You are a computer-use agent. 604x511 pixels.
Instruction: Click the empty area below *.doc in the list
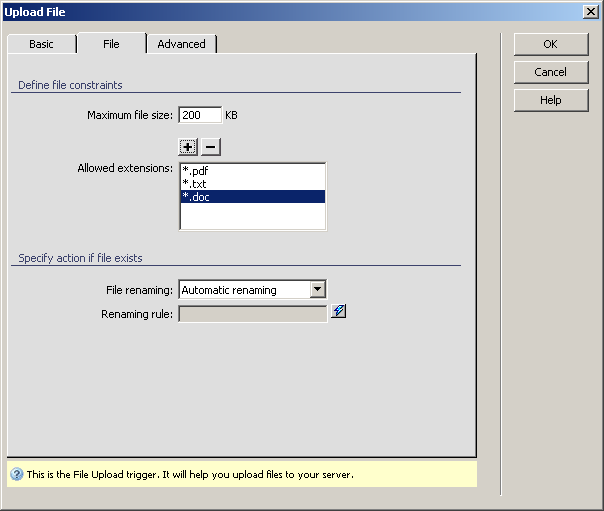pos(252,216)
